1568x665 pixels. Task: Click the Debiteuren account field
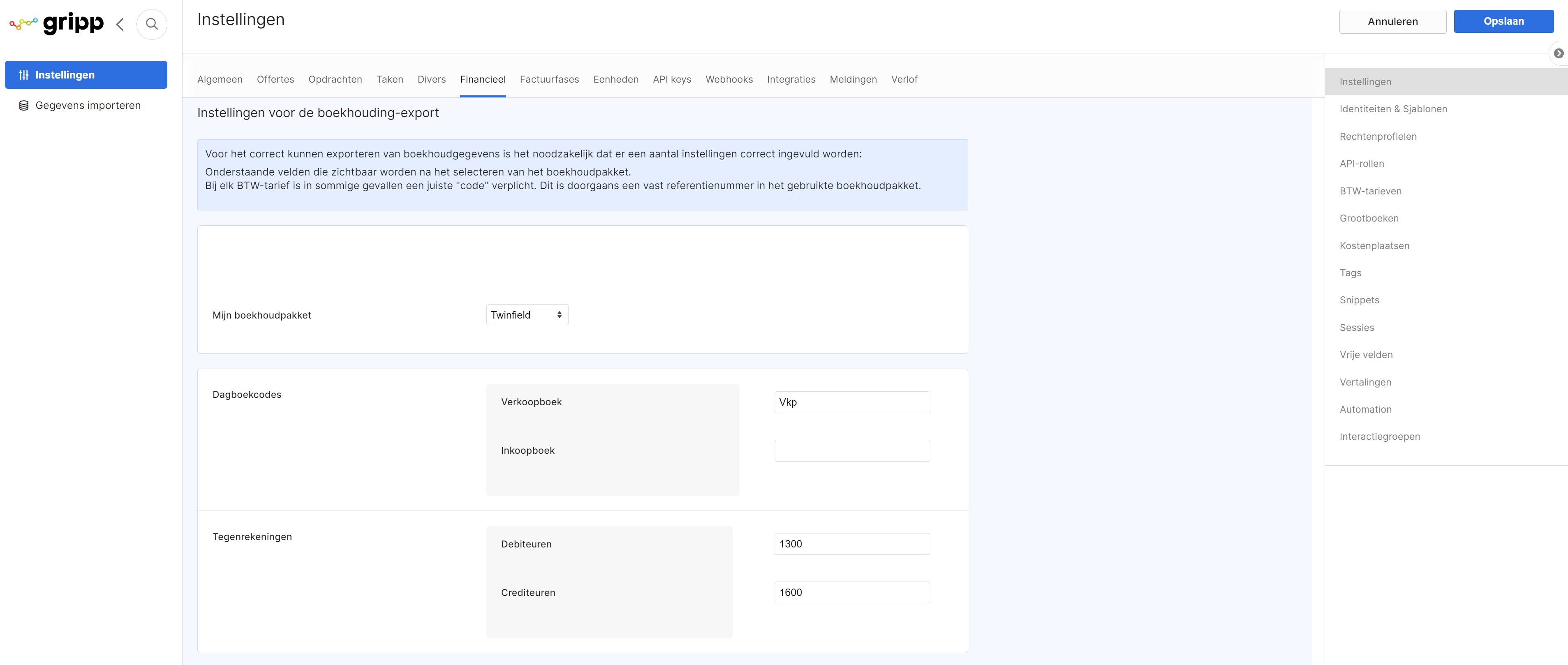click(851, 544)
